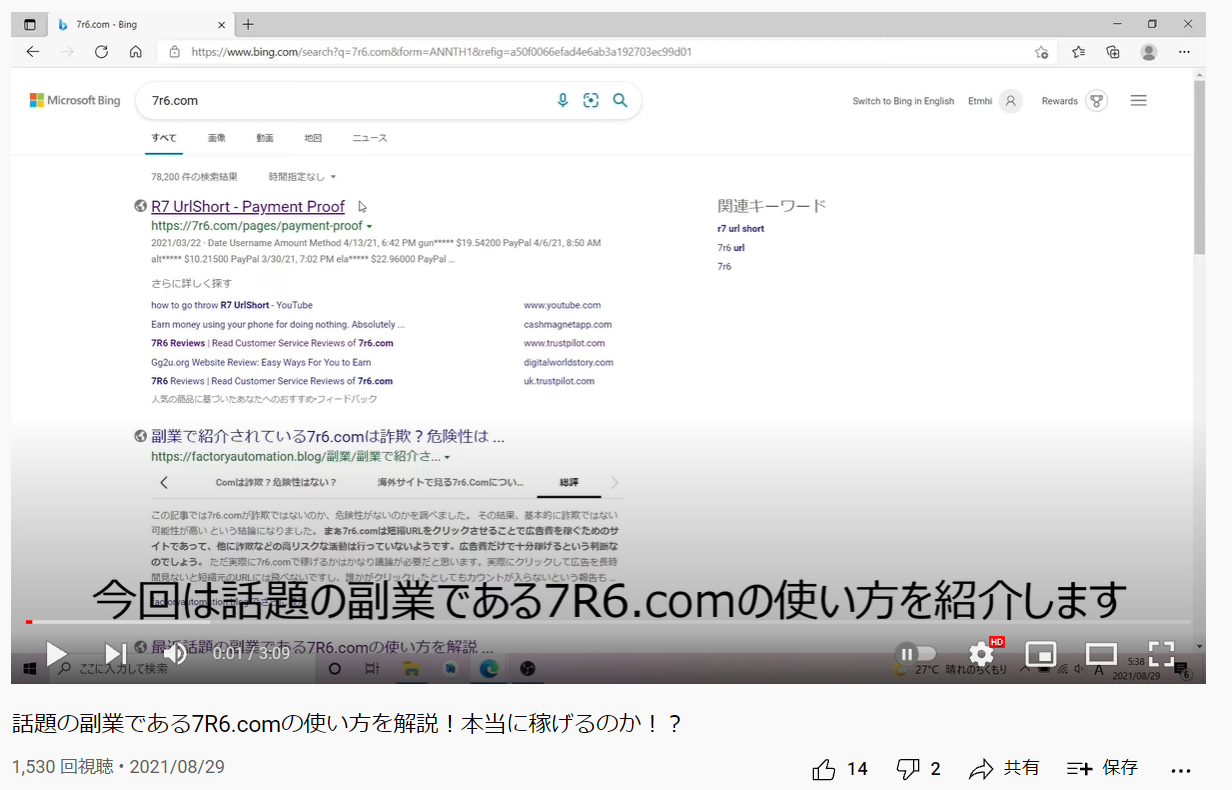Open a new tab with plus button
Image resolution: width=1232 pixels, height=790 pixels.
[x=248, y=24]
